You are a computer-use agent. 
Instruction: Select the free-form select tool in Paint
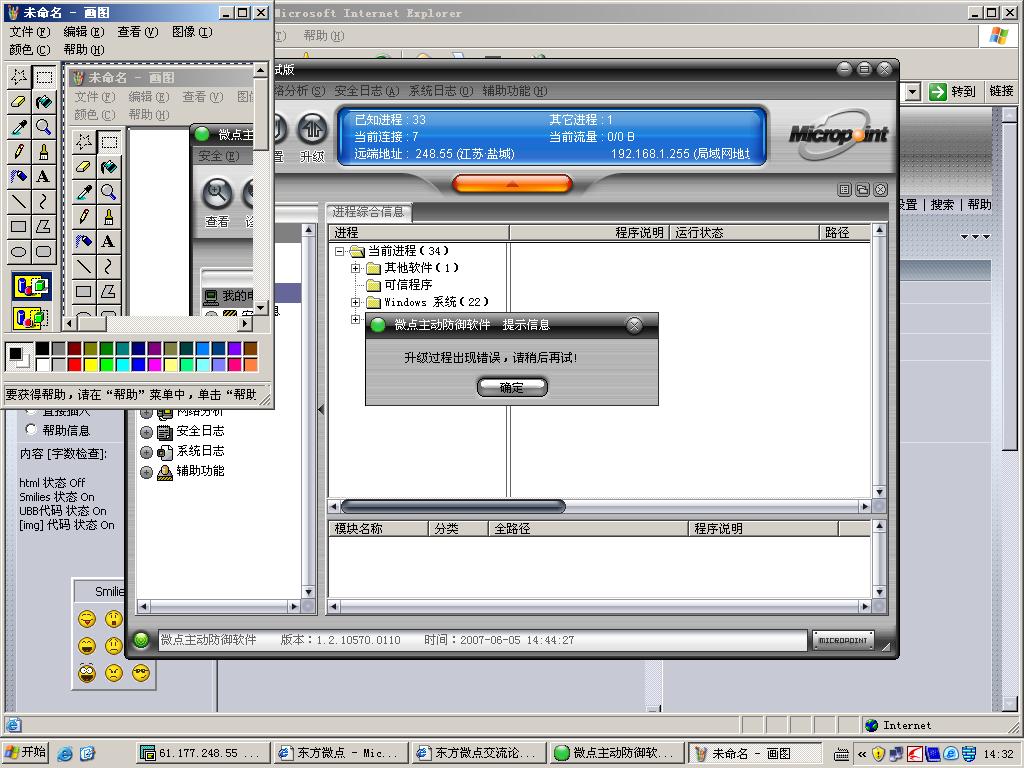(x=19, y=77)
